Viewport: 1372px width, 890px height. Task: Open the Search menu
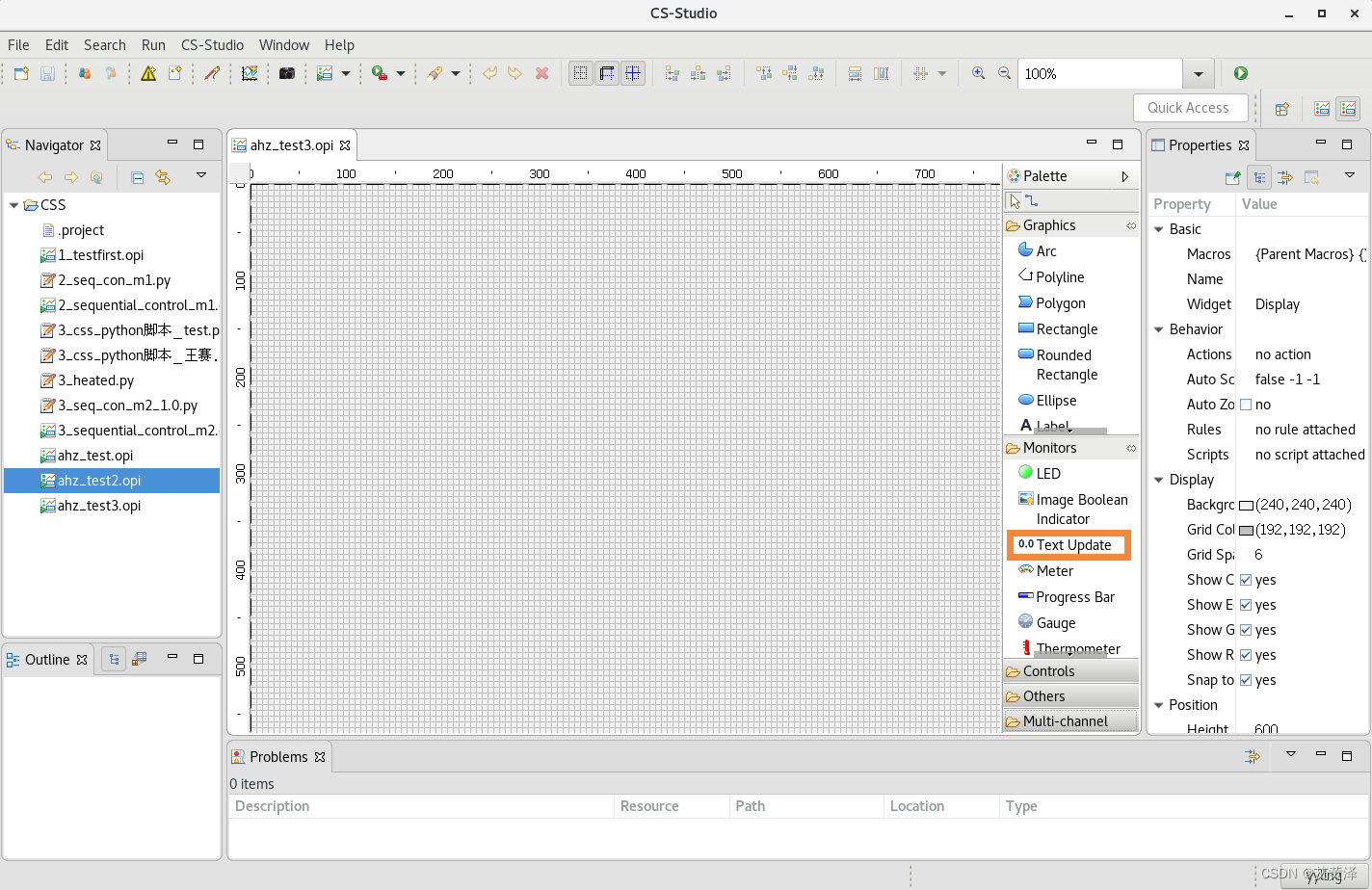pos(105,44)
